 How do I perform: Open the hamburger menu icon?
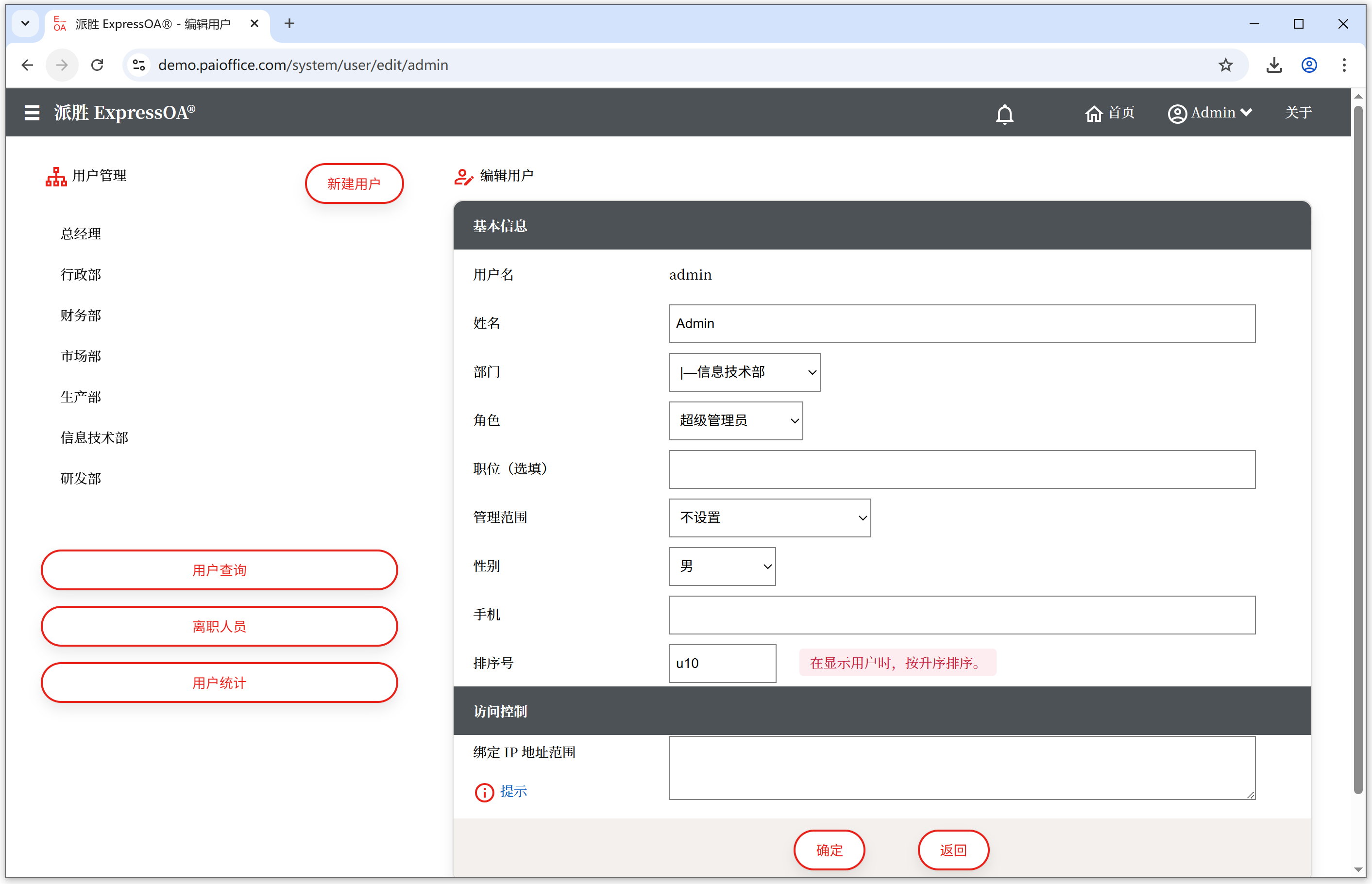pos(32,113)
